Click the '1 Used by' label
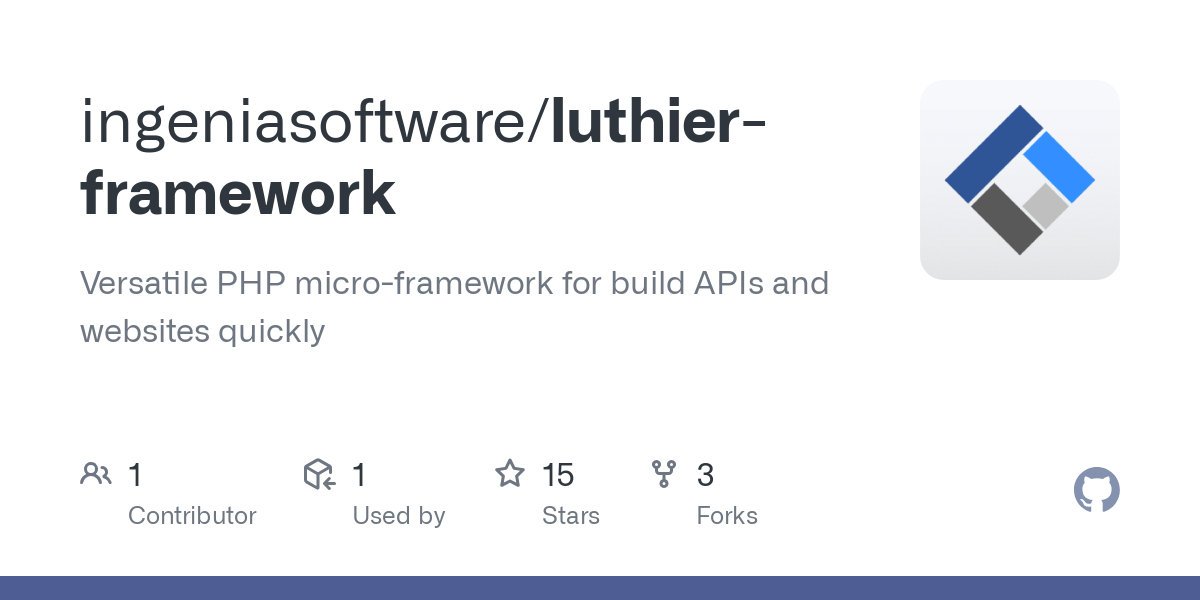This screenshot has height=600, width=1200. (x=399, y=515)
